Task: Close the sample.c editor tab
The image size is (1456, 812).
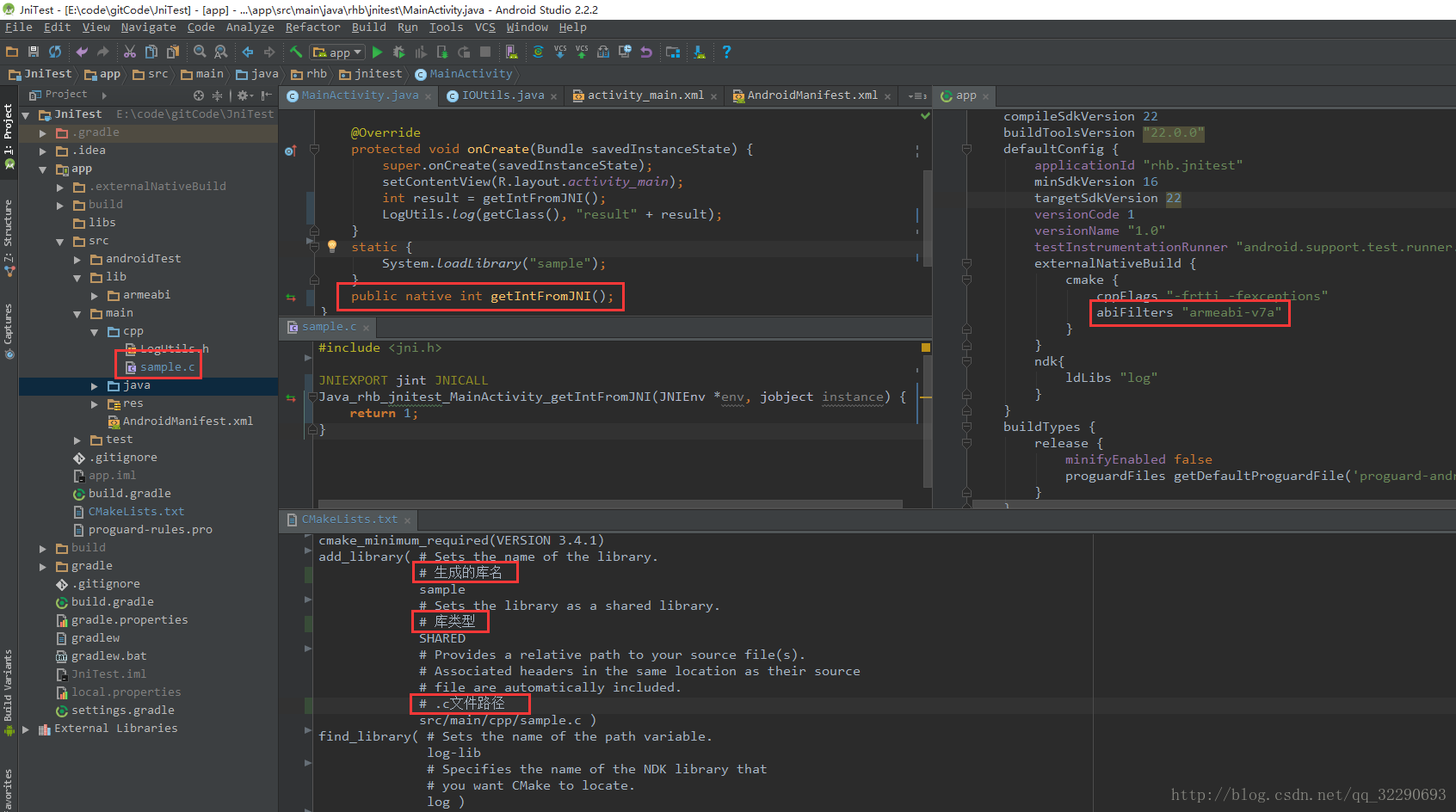Action: 366,328
